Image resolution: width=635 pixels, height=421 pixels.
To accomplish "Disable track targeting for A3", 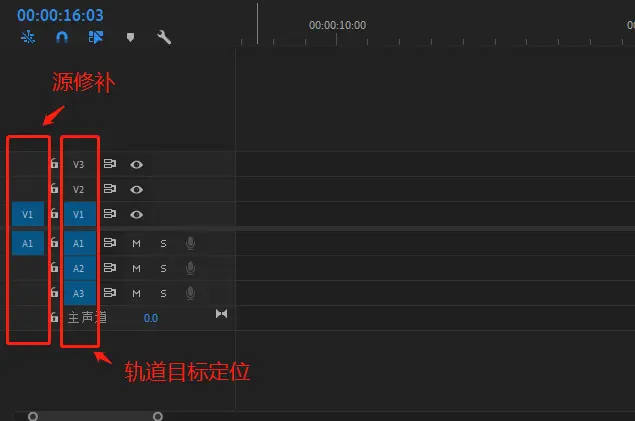I will (80, 293).
